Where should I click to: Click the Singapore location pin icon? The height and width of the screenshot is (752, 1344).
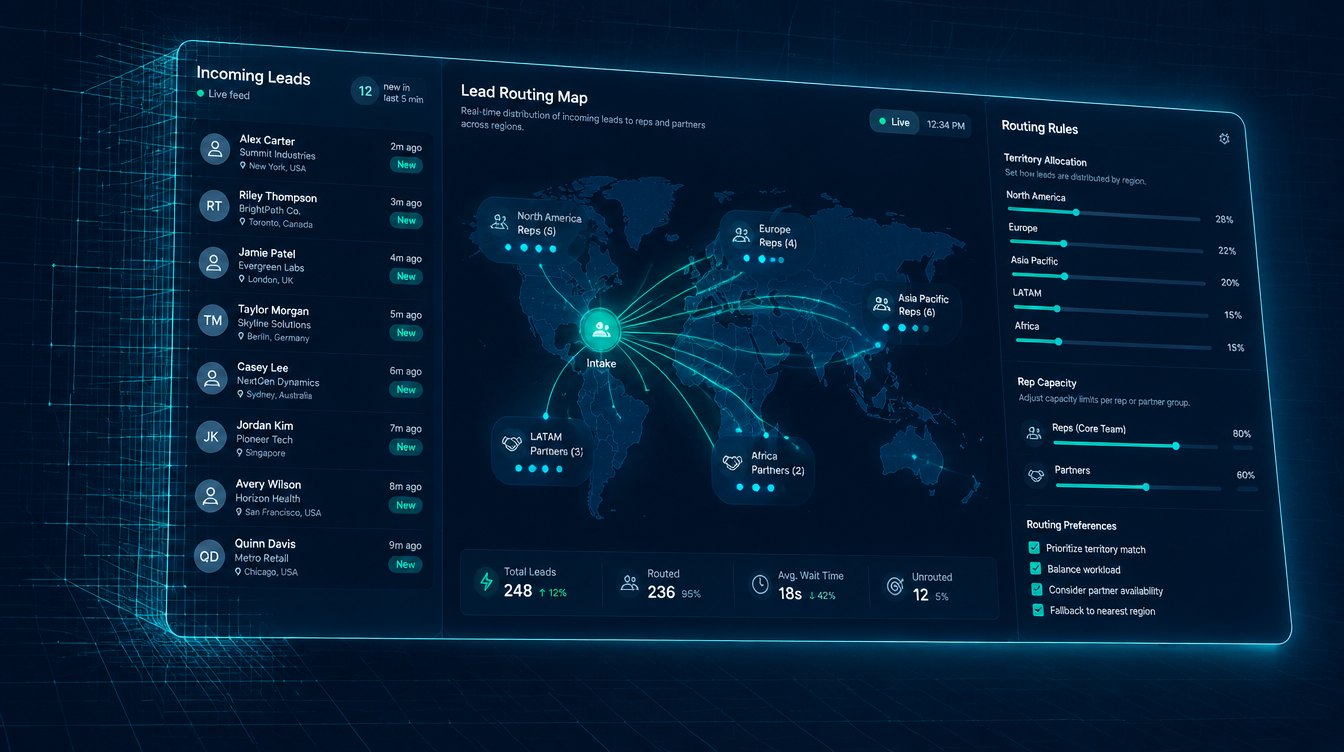pyautogui.click(x=240, y=453)
